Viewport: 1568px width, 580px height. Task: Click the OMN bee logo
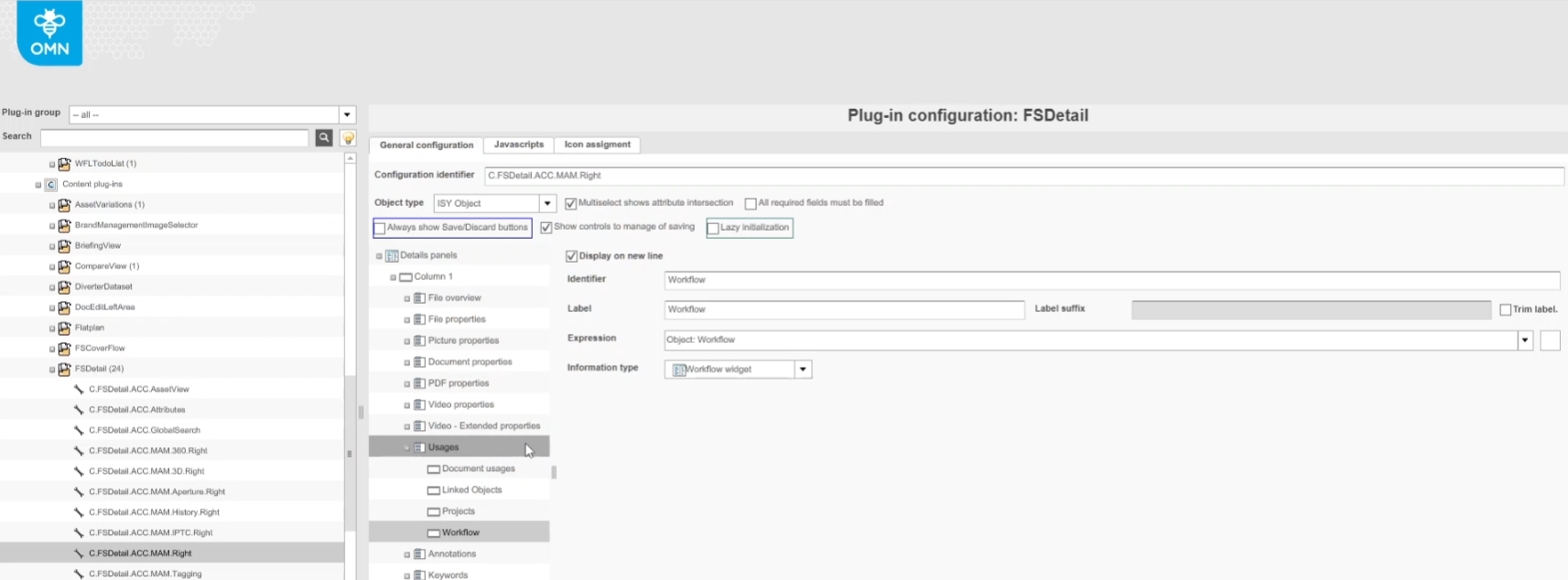point(49,33)
